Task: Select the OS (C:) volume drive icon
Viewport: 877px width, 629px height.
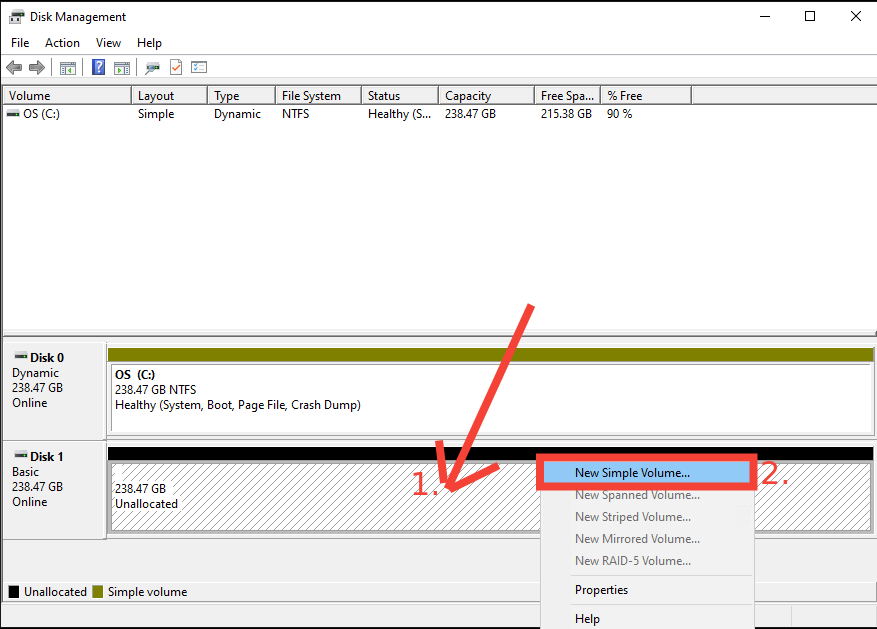Action: (x=12, y=113)
